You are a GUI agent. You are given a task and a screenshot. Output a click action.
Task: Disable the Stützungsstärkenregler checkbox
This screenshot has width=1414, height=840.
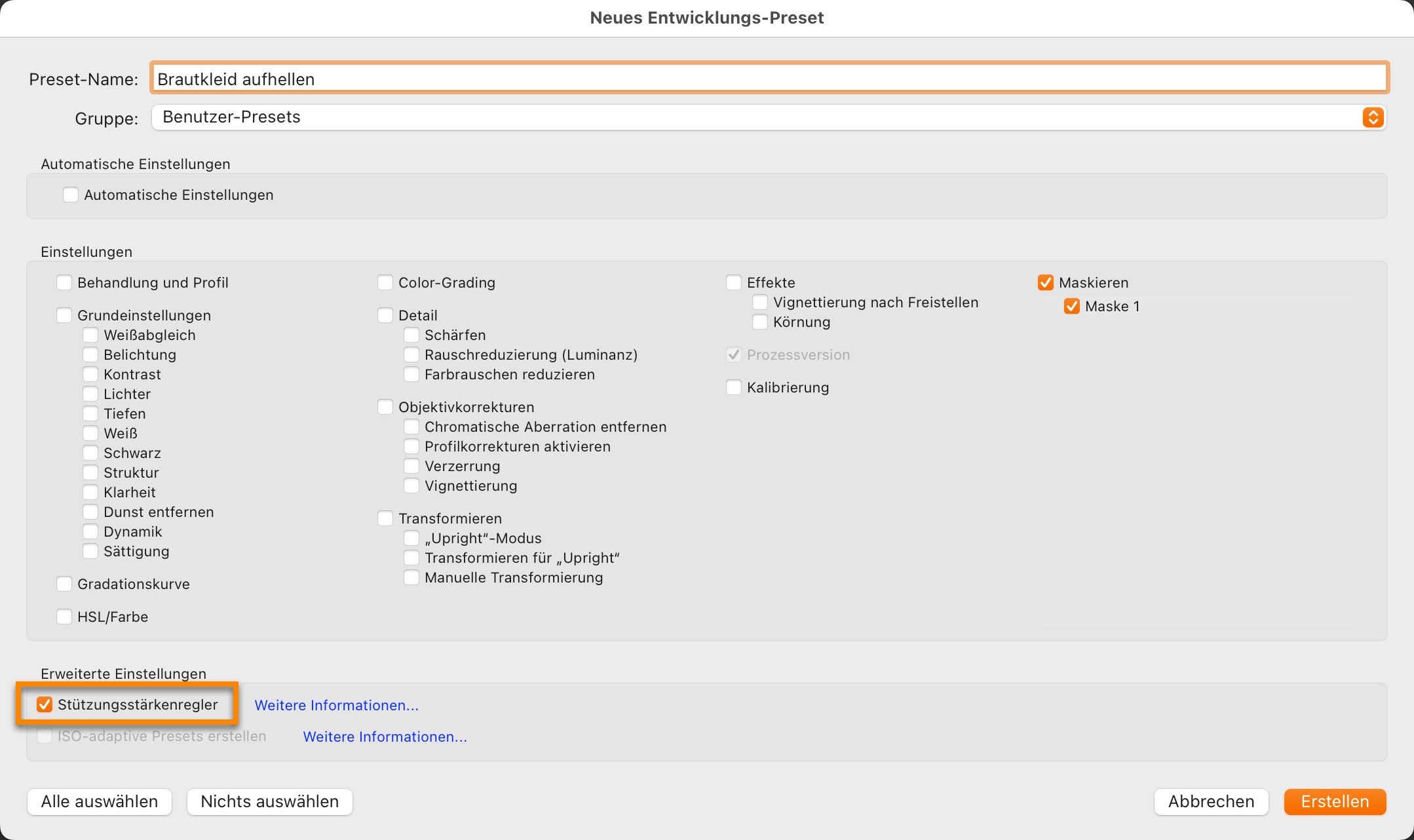45,704
